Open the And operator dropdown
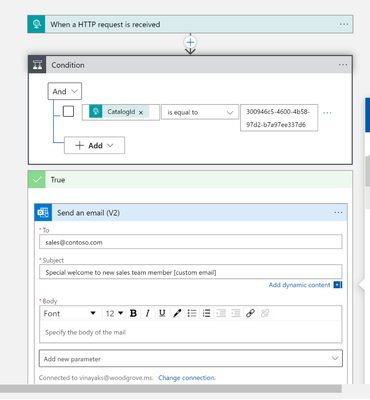Image resolution: width=370 pixels, height=400 pixels. [65, 91]
